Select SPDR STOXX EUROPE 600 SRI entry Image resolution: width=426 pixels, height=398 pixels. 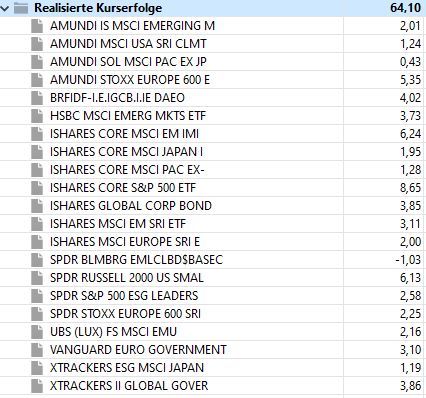click(x=125, y=314)
